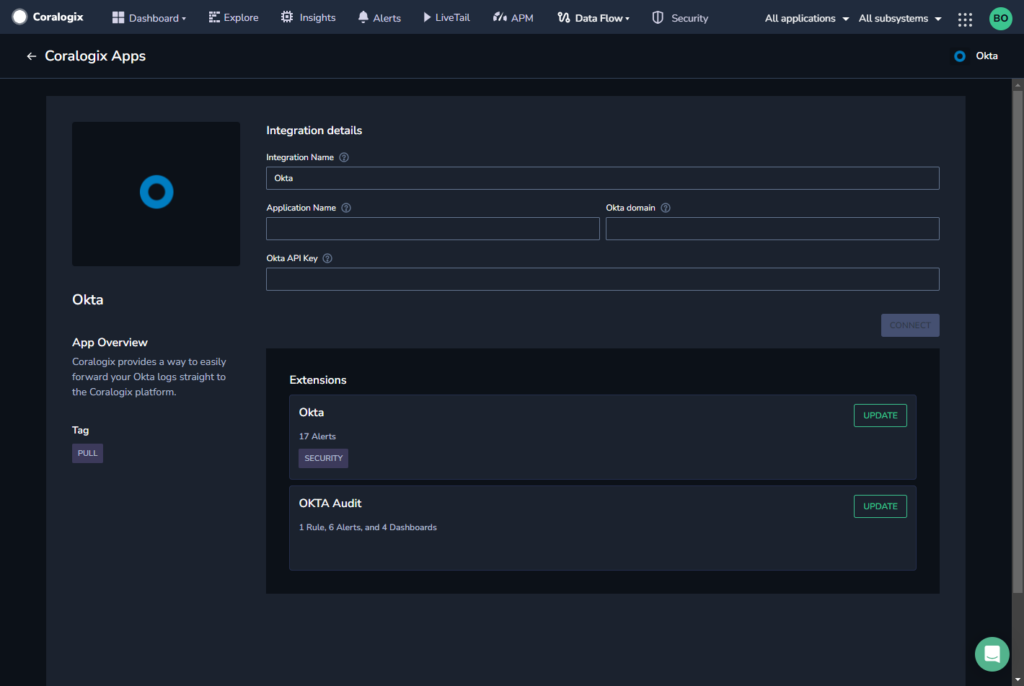Open the Explore page
The image size is (1024, 686).
pos(233,18)
